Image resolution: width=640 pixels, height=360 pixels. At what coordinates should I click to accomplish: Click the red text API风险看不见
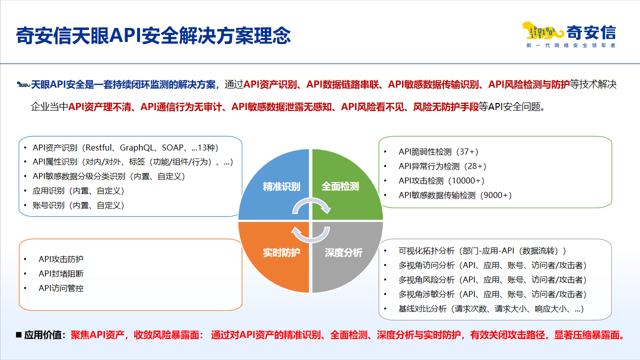372,107
